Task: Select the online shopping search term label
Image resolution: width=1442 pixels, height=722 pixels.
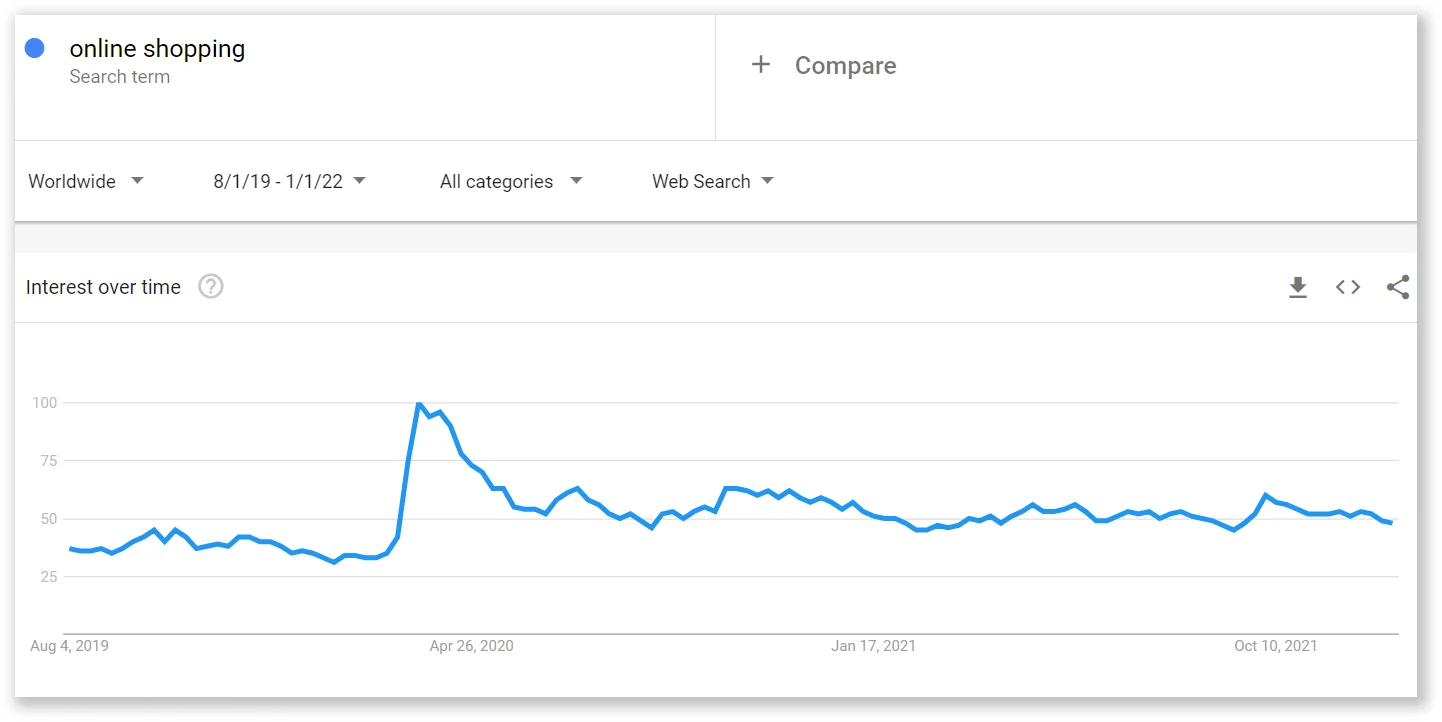Action: 157,48
